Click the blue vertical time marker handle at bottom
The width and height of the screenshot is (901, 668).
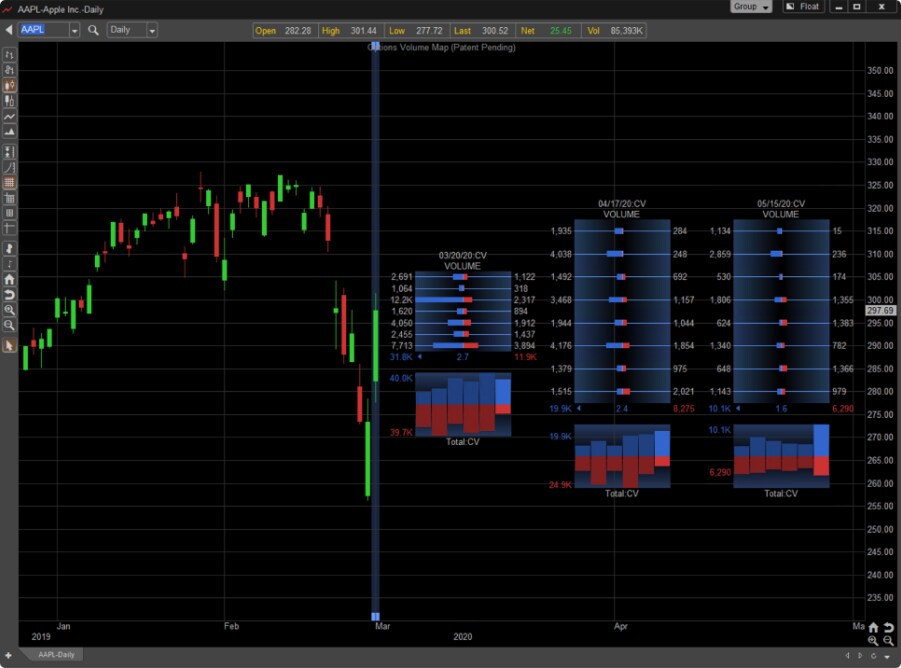tap(375, 616)
